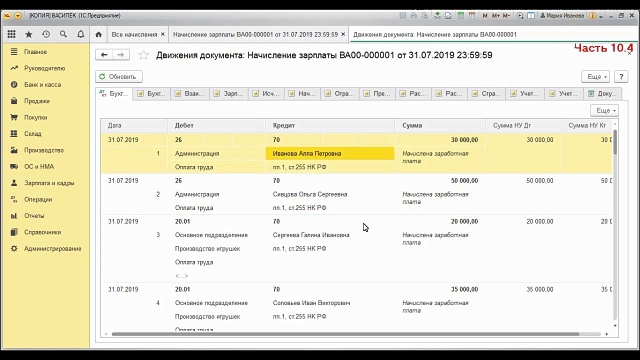Open the history clock icon

pyautogui.click(x=46, y=35)
